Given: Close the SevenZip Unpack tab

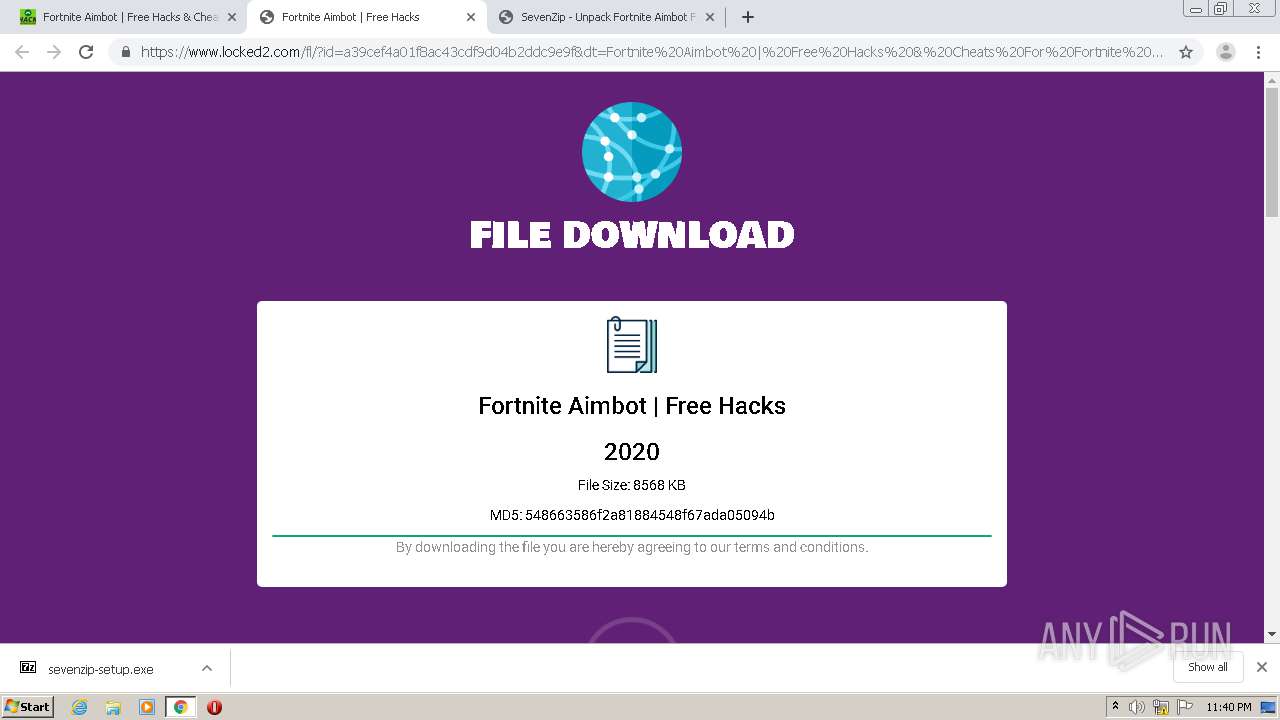Looking at the screenshot, I should click(x=709, y=17).
